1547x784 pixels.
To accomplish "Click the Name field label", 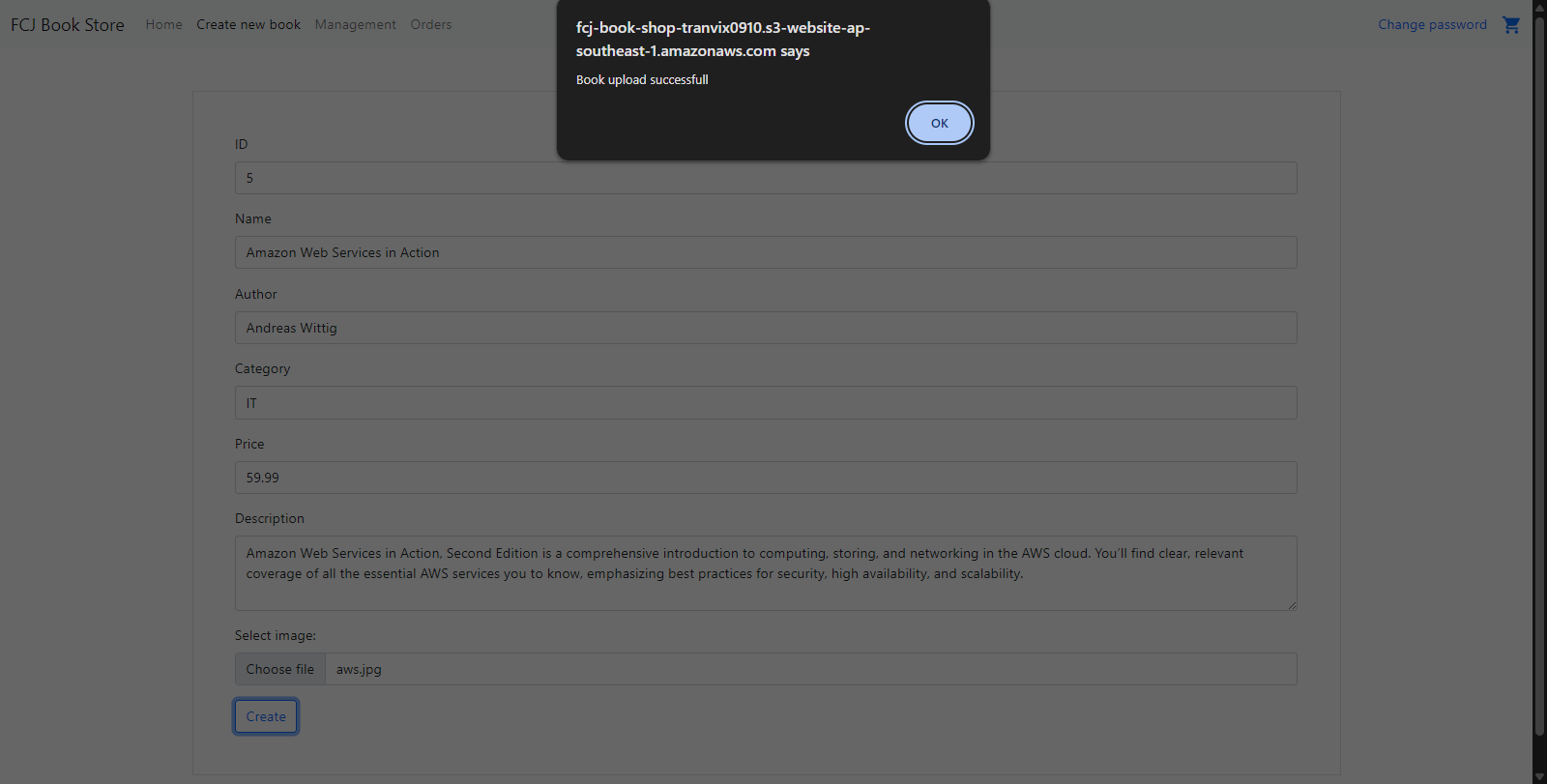I will 253,218.
